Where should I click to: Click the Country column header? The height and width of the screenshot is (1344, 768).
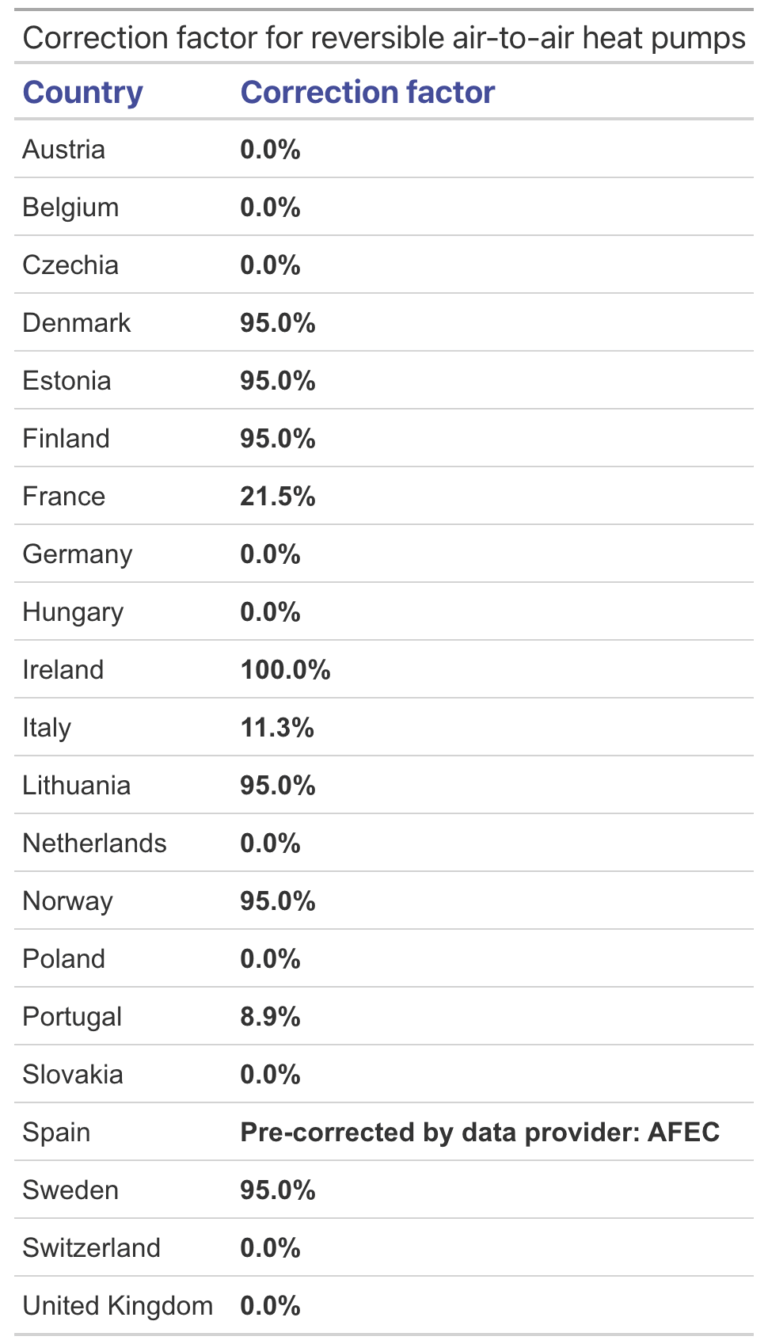click(x=83, y=92)
